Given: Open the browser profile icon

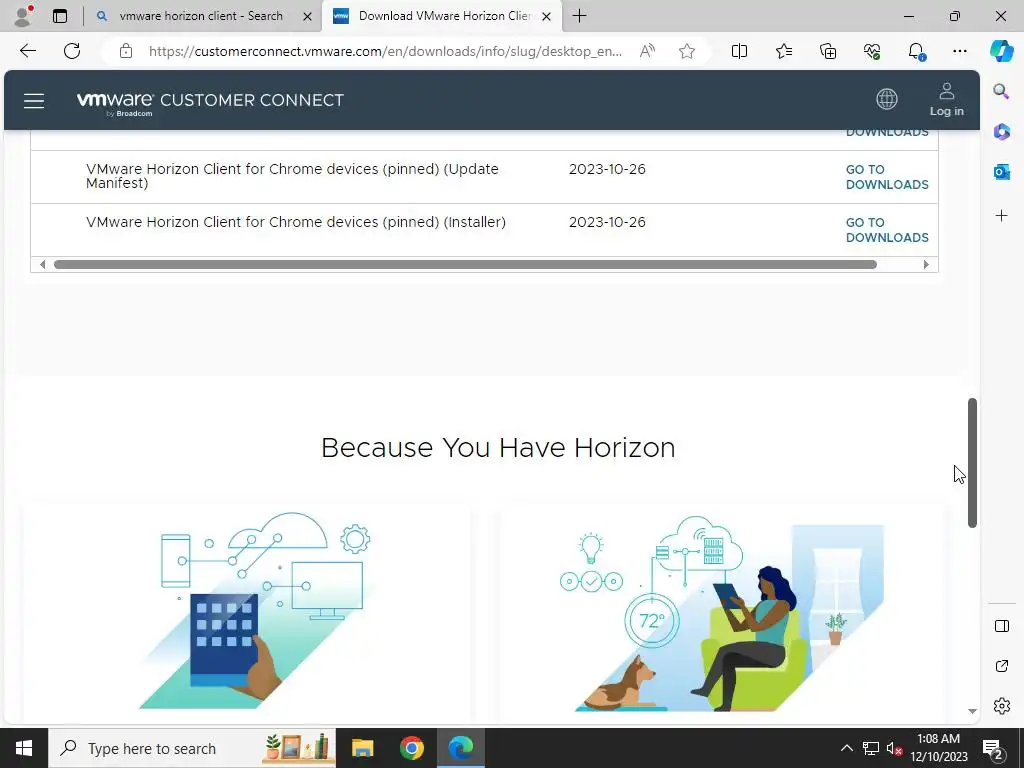Looking at the screenshot, I should tap(24, 16).
